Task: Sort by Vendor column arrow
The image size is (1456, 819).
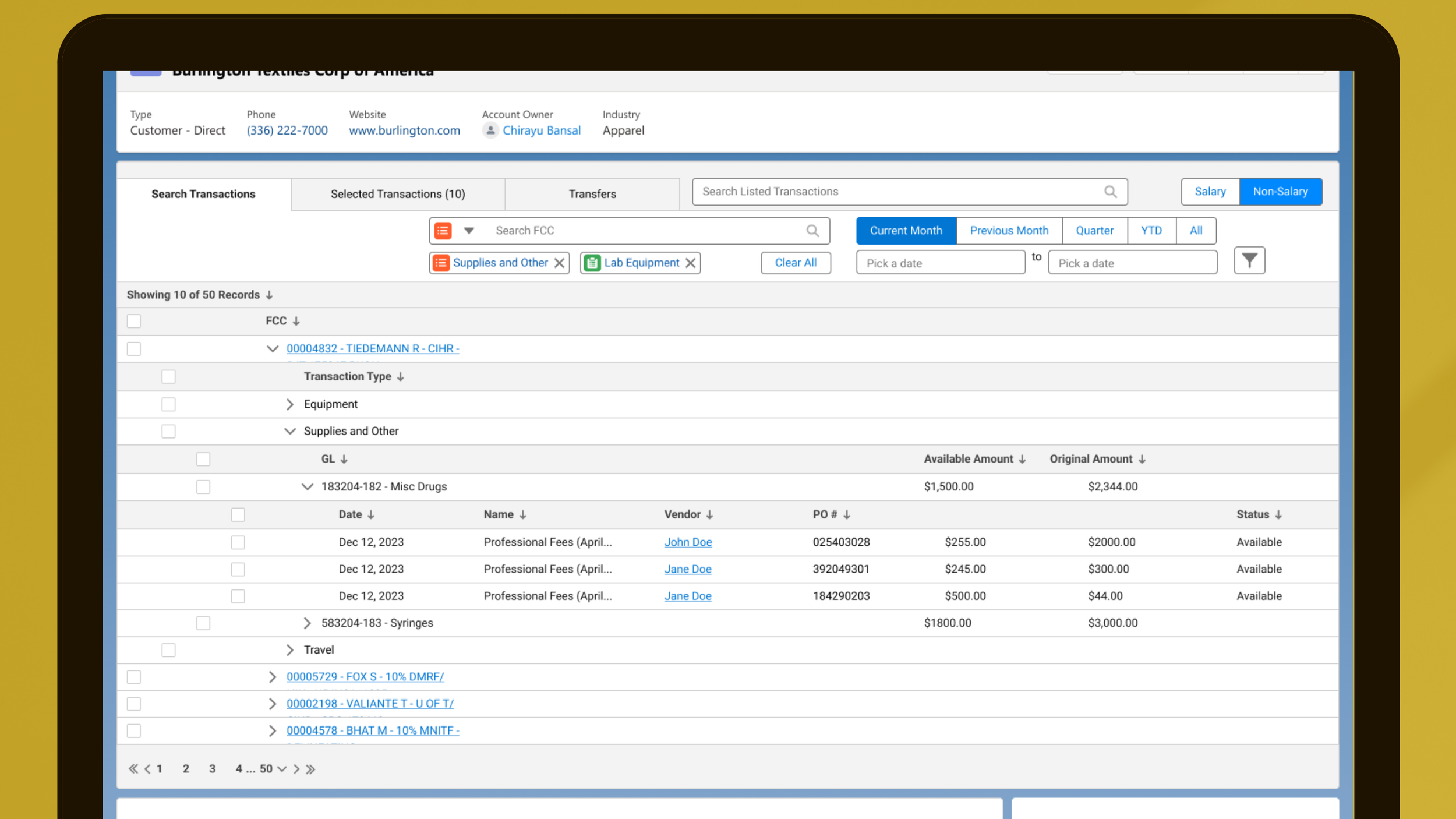Action: [x=709, y=515]
